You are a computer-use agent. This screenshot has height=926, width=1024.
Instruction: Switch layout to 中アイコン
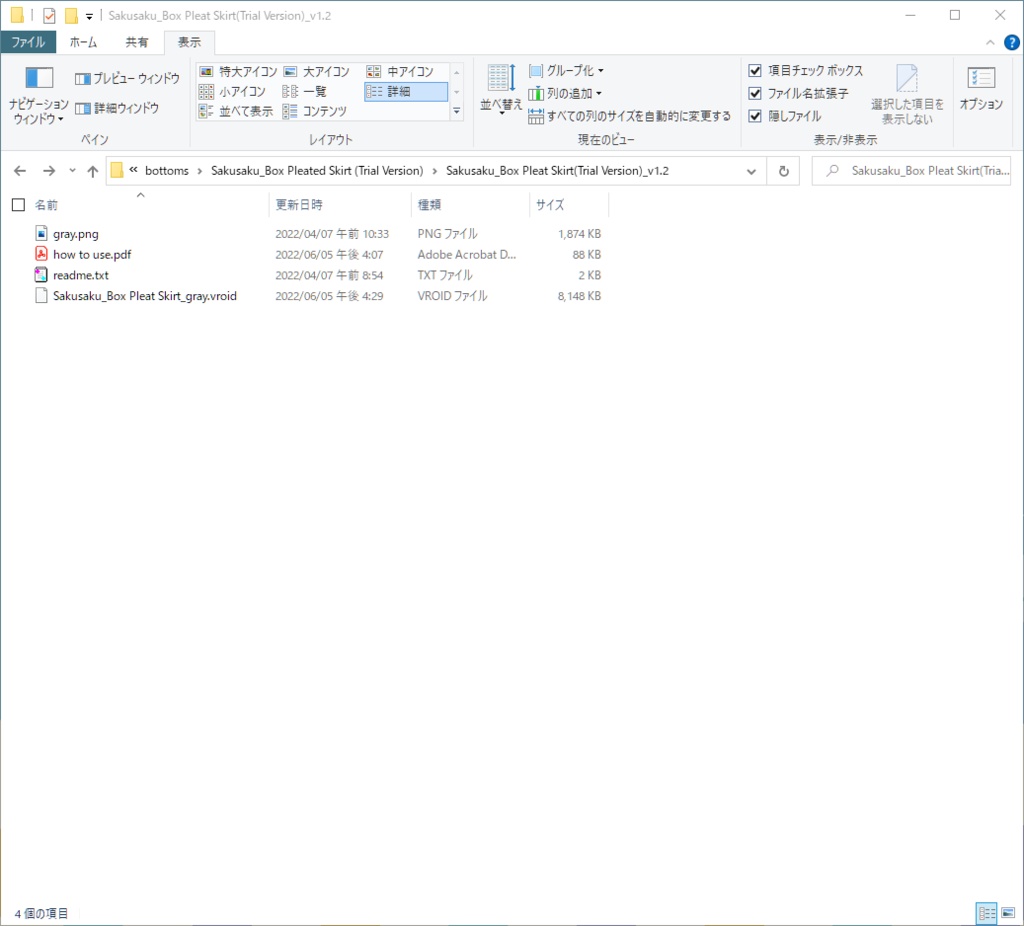tap(400, 71)
